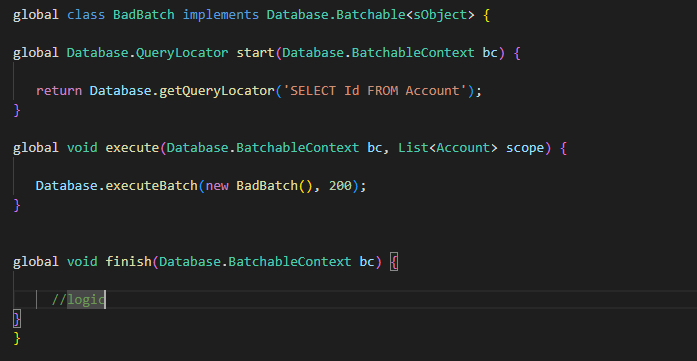
Task: Click the 'finish' method name
Action: [128, 261]
